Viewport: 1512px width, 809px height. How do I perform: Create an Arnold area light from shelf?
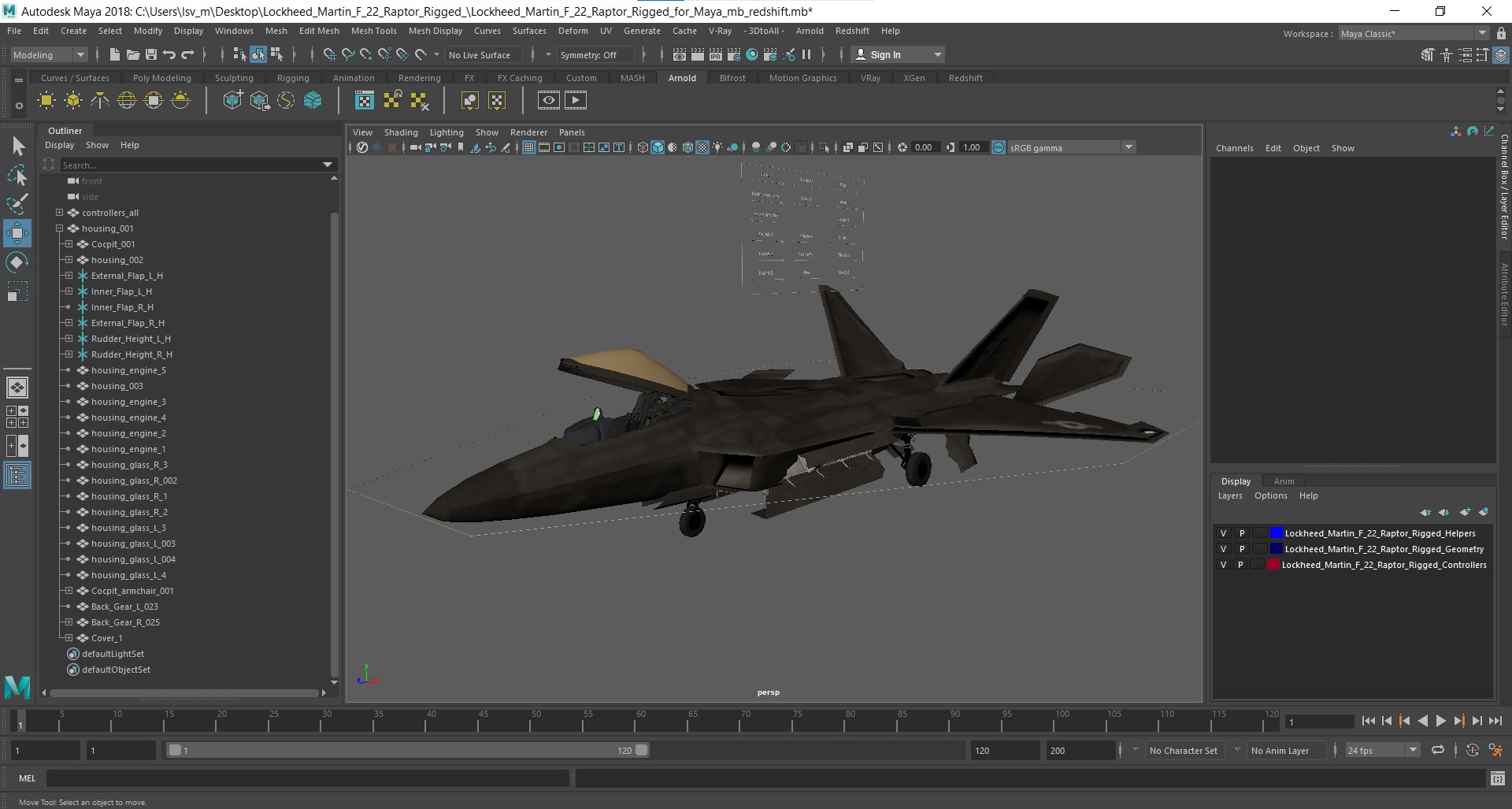click(46, 100)
